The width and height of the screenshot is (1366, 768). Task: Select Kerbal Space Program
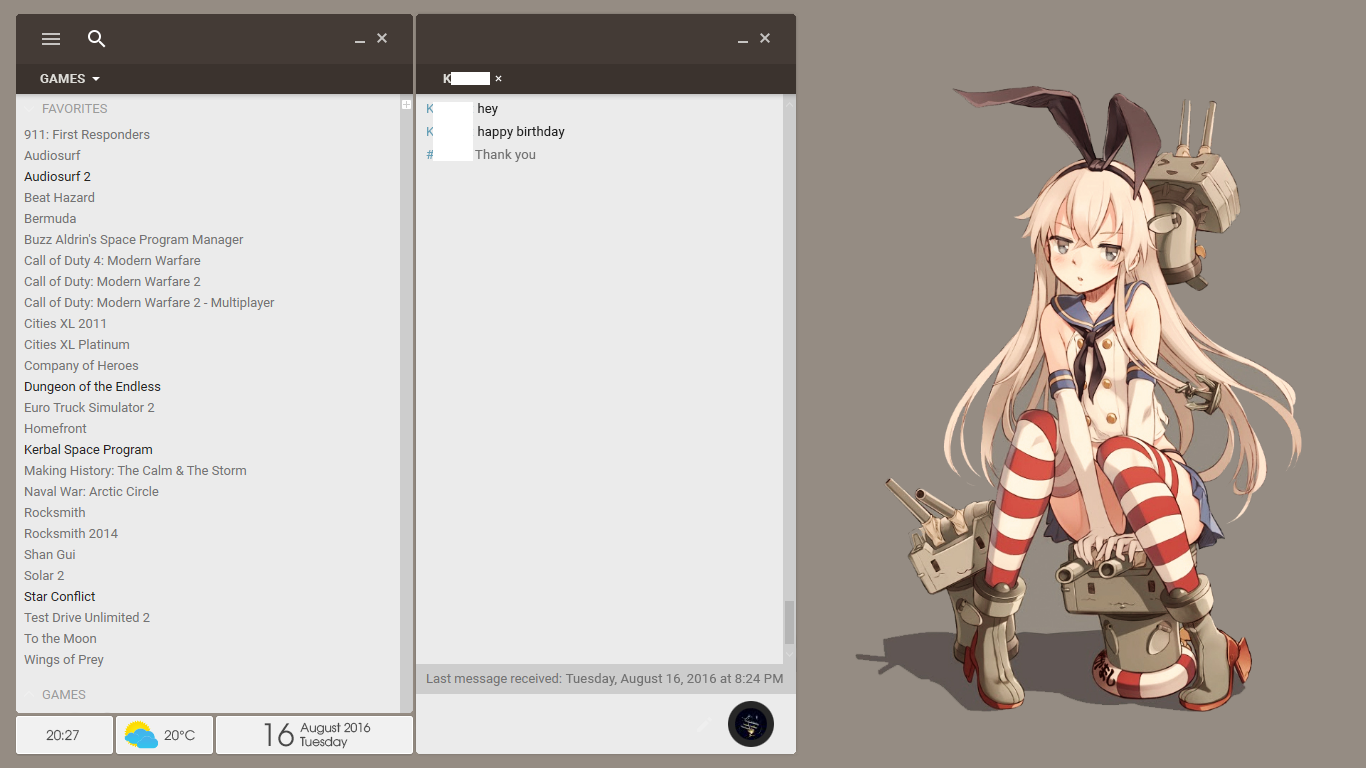point(88,450)
